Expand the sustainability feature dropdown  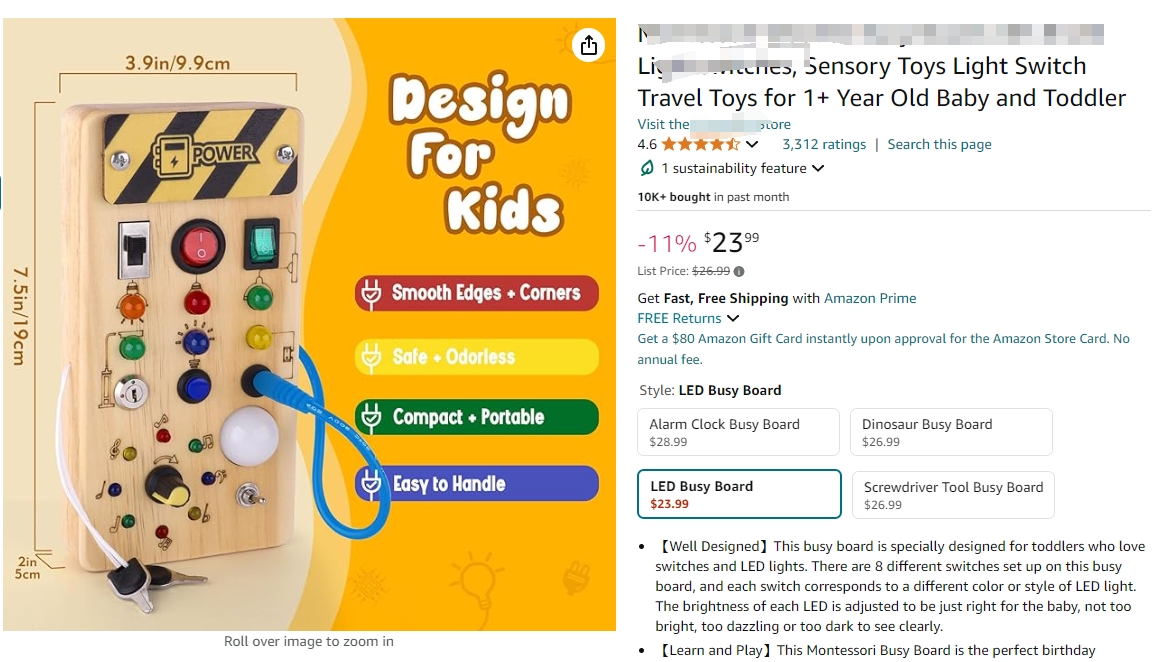coord(818,169)
